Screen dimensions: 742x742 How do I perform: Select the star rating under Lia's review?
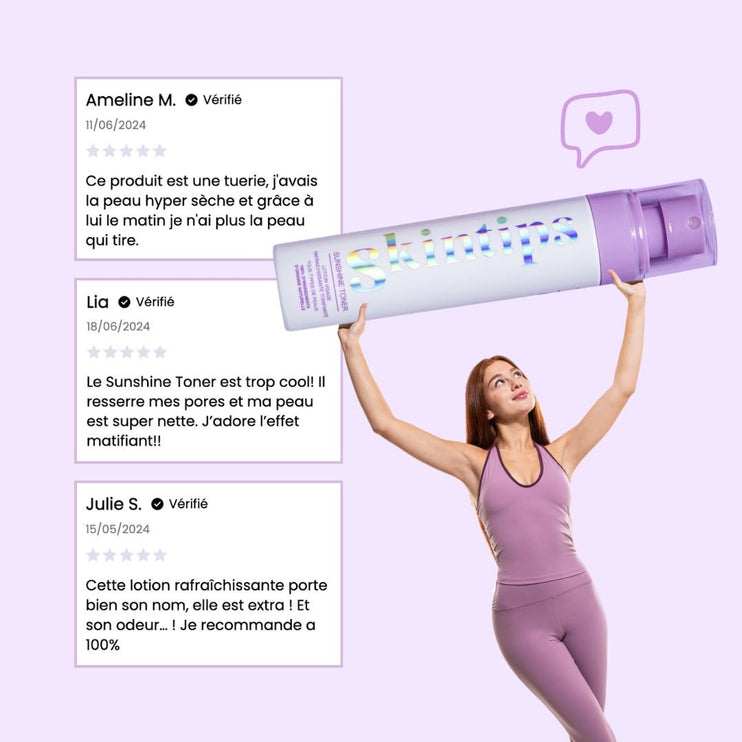[x=127, y=352]
